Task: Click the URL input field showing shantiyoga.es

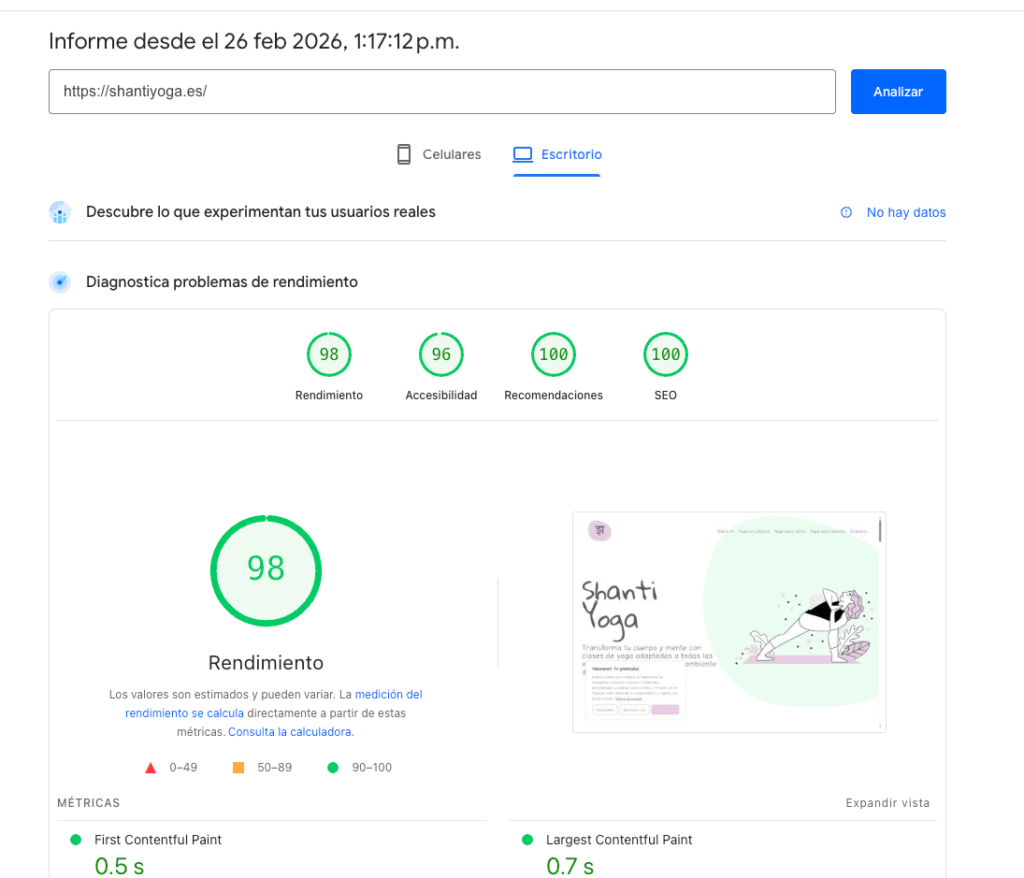Action: (x=441, y=91)
